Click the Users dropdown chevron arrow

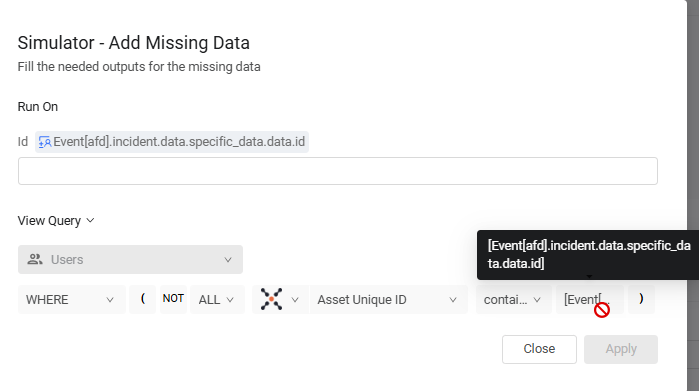tap(228, 260)
